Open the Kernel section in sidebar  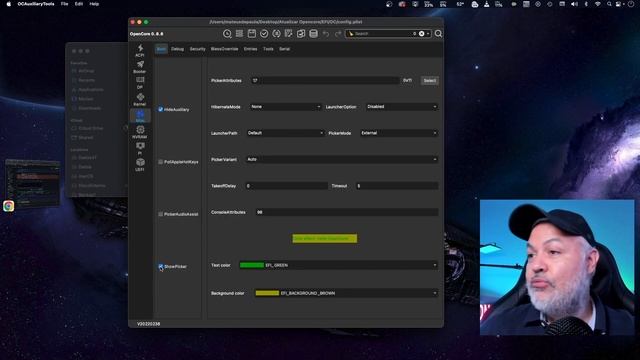(140, 100)
